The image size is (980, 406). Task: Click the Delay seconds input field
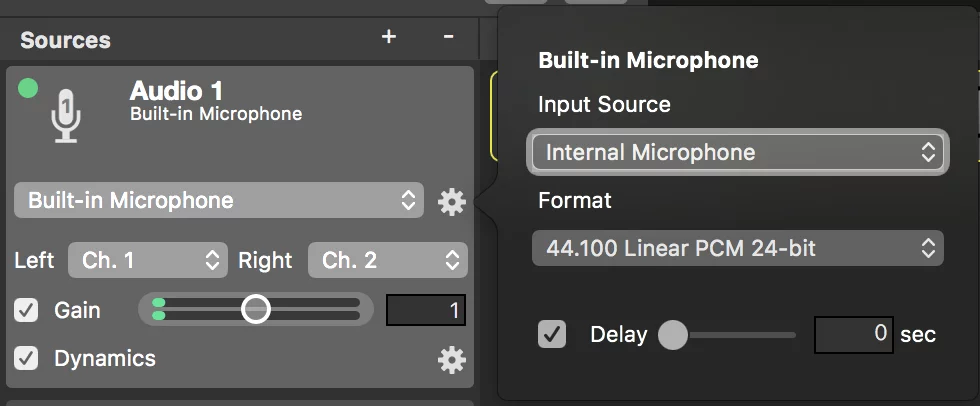point(854,334)
